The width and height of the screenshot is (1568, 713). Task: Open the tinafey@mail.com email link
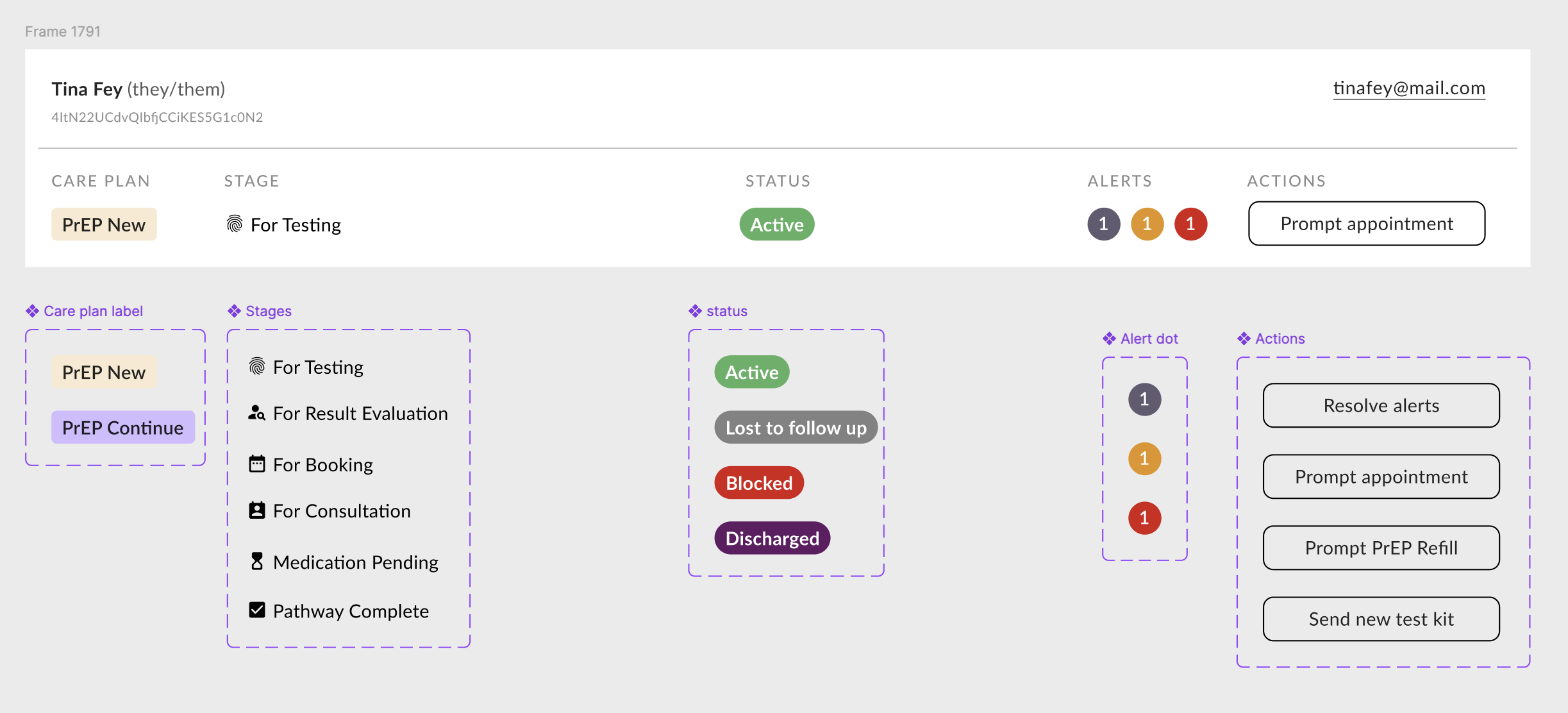(x=1409, y=88)
